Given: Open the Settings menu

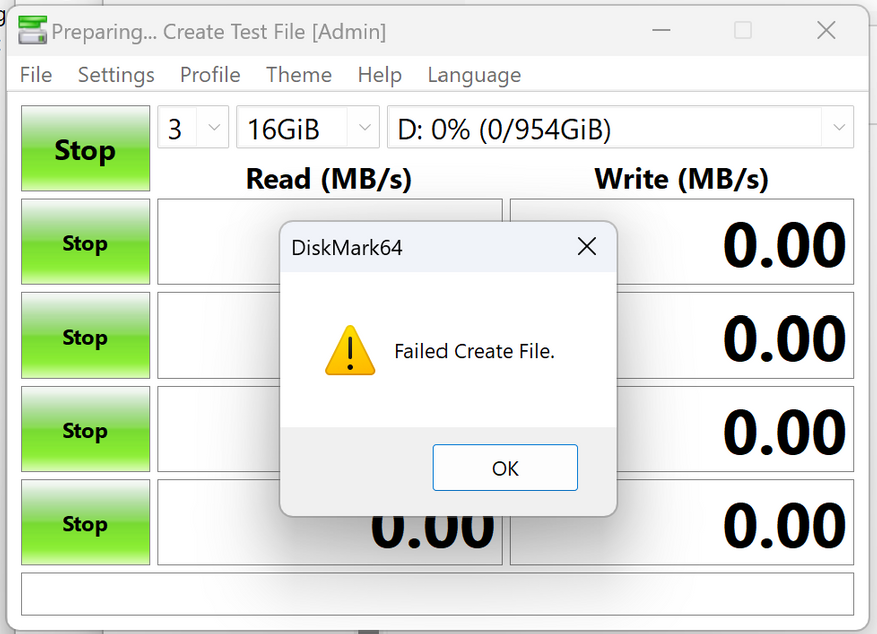Looking at the screenshot, I should click(116, 75).
